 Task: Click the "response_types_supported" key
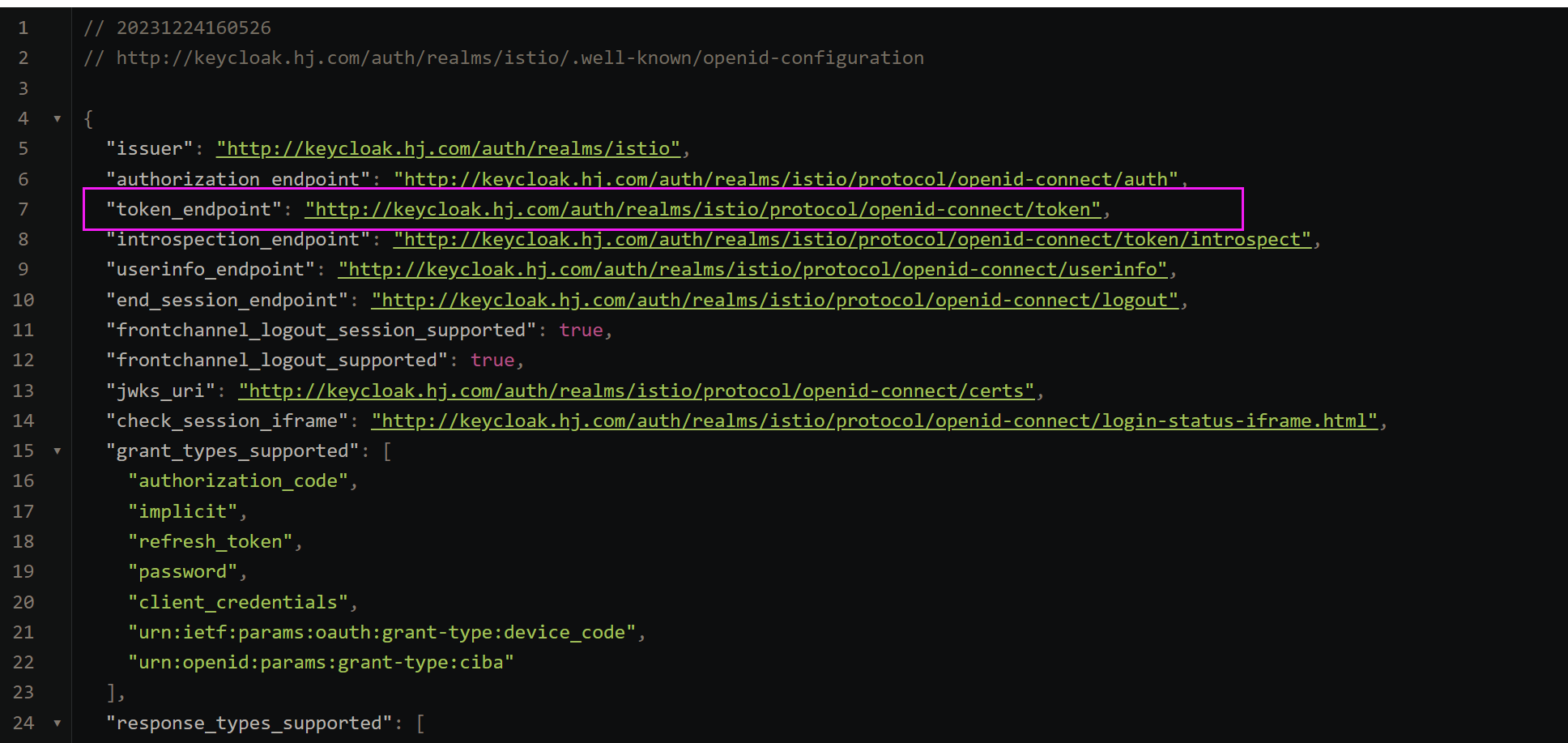pyautogui.click(x=249, y=724)
